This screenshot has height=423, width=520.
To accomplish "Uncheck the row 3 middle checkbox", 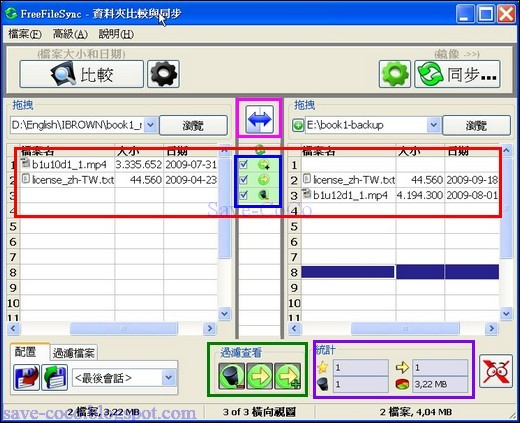I will (x=244, y=194).
